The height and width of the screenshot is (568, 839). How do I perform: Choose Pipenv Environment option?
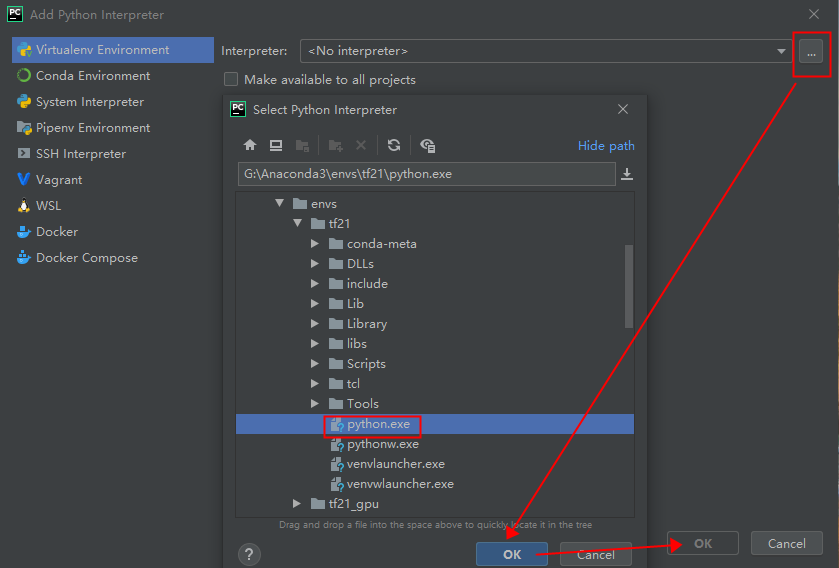pyautogui.click(x=113, y=128)
